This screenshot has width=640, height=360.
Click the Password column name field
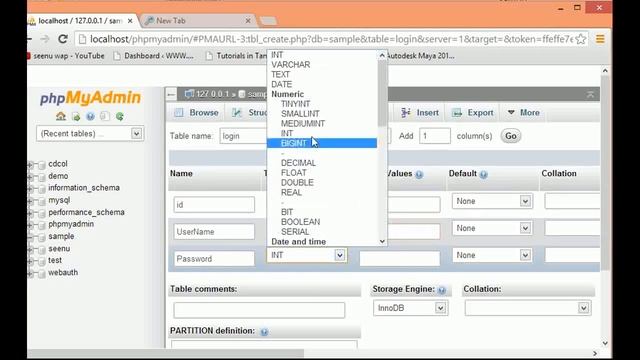(x=214, y=258)
